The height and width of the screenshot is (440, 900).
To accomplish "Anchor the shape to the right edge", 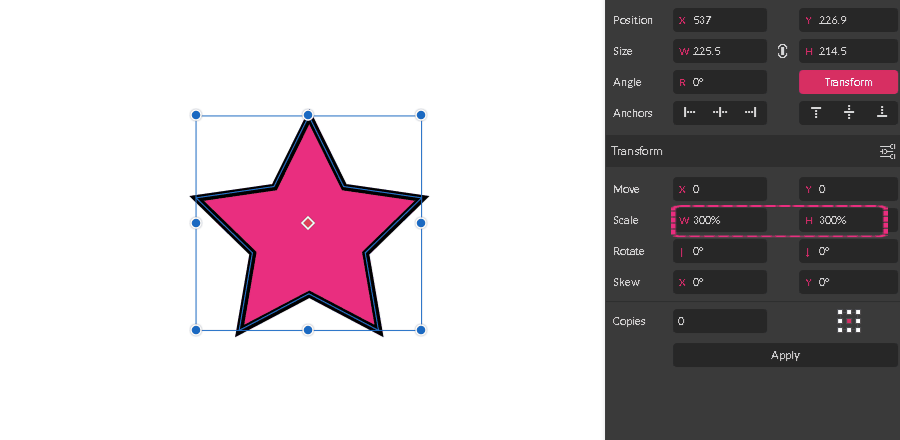I will point(751,113).
